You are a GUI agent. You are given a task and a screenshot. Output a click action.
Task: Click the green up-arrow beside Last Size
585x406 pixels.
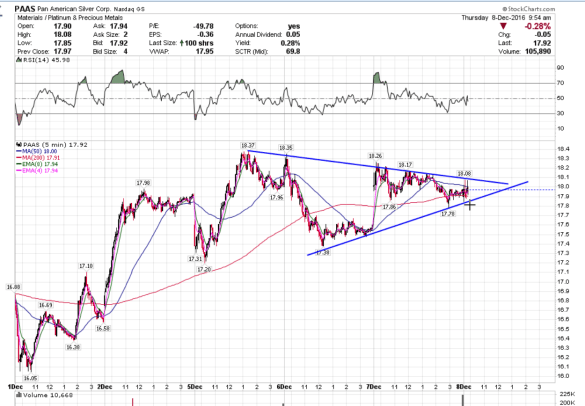point(181,43)
